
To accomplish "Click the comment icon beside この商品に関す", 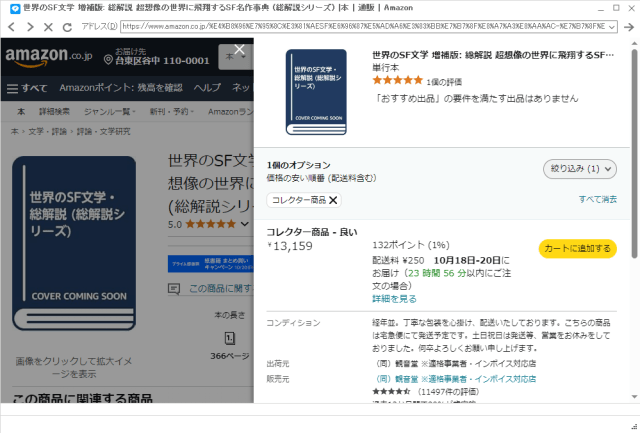I will [x=174, y=289].
